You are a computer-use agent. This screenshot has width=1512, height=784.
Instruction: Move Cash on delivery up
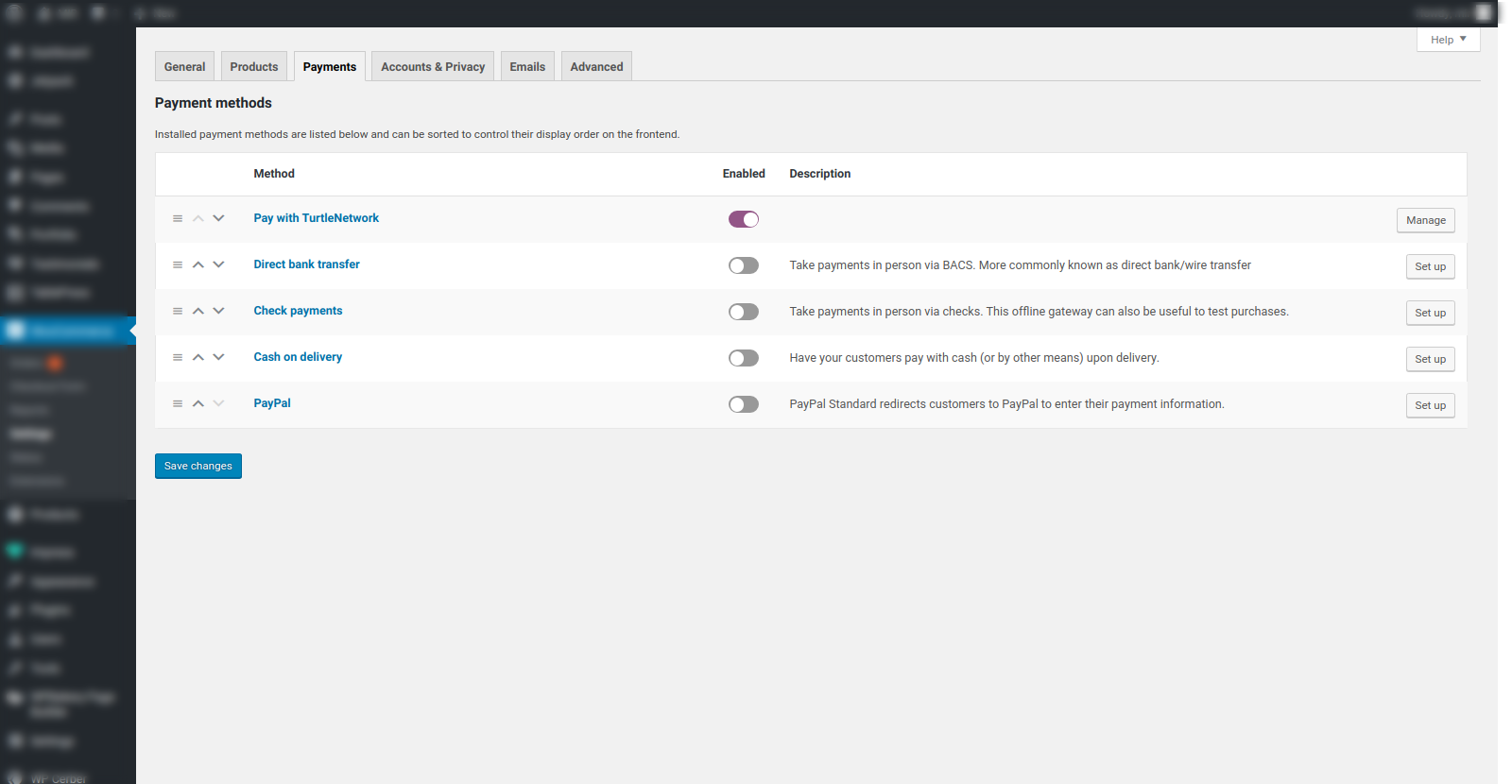(198, 358)
